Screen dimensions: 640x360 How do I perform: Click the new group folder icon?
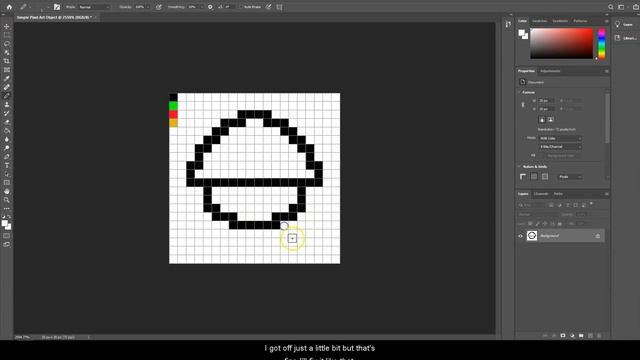[581, 336]
